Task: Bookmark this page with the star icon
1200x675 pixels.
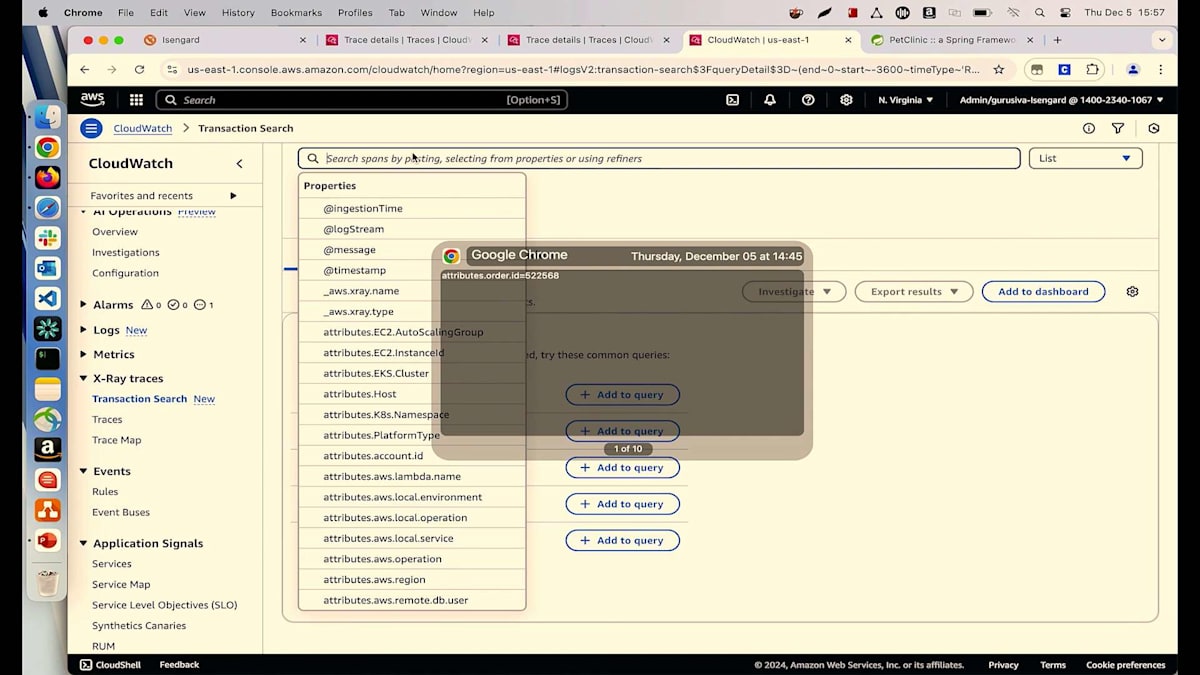Action: (x=998, y=70)
